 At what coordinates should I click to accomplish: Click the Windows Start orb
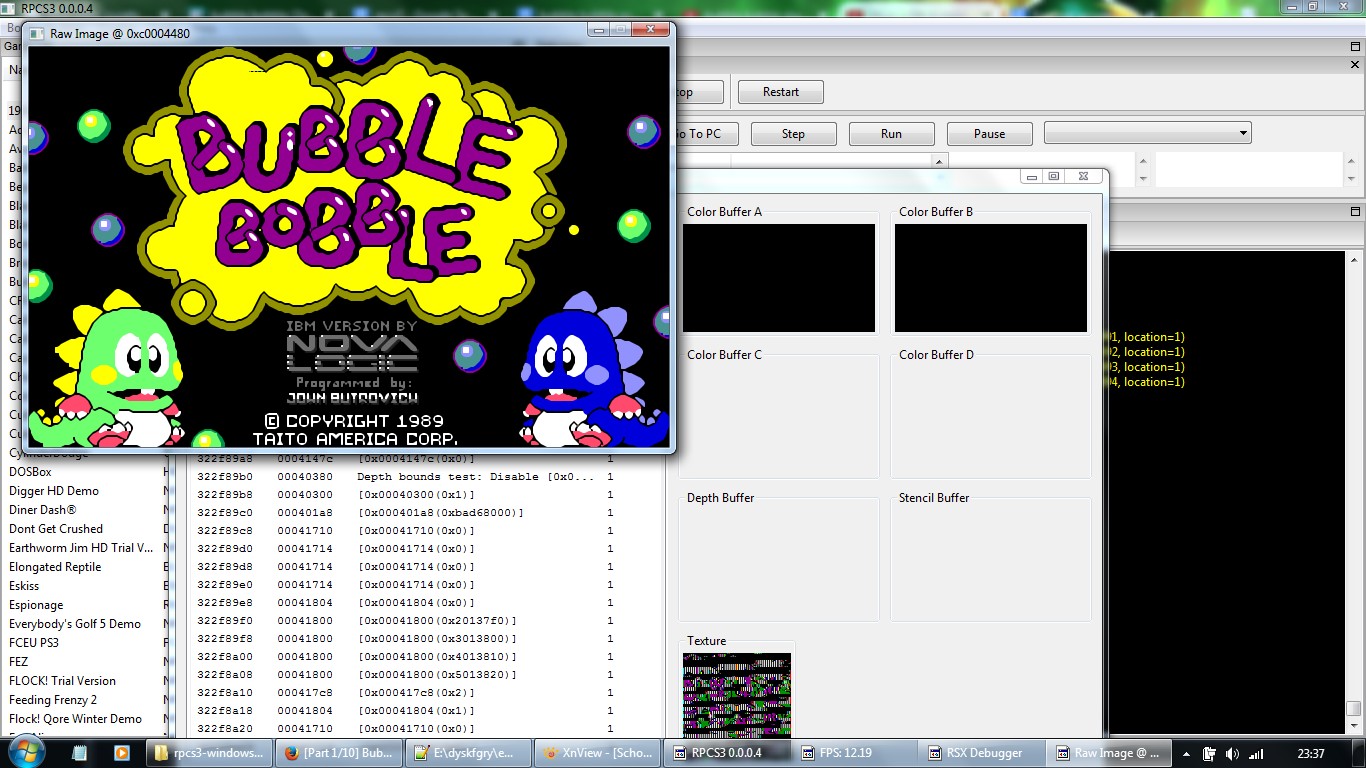tap(24, 753)
